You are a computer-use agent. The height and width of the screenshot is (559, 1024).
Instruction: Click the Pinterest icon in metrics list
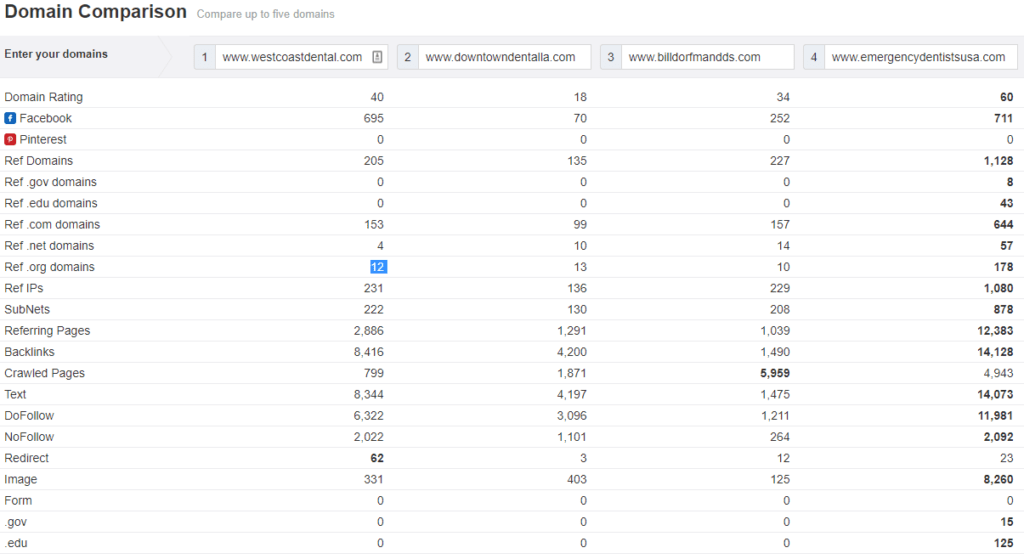point(10,140)
